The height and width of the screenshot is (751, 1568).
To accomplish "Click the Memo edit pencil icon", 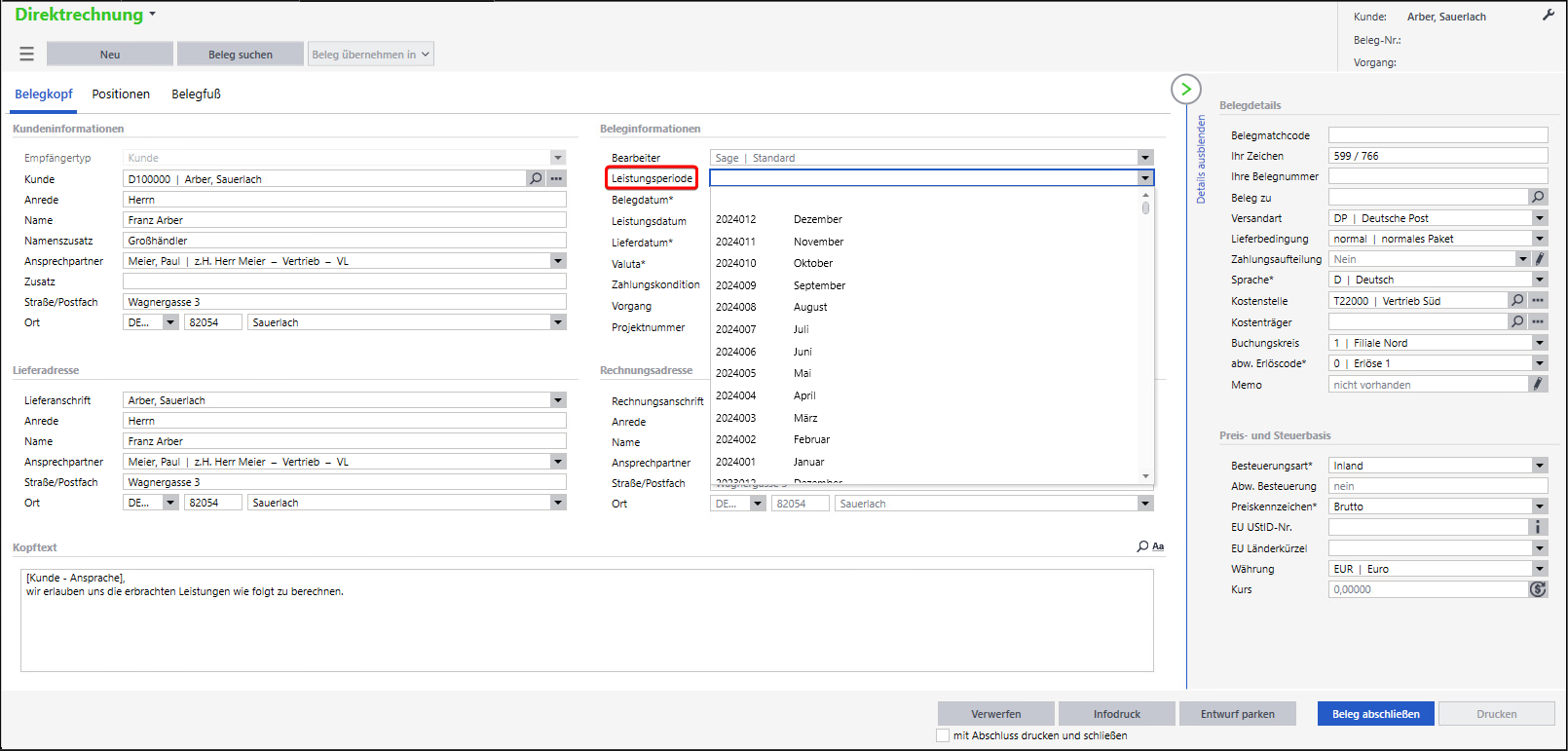I will (1539, 384).
